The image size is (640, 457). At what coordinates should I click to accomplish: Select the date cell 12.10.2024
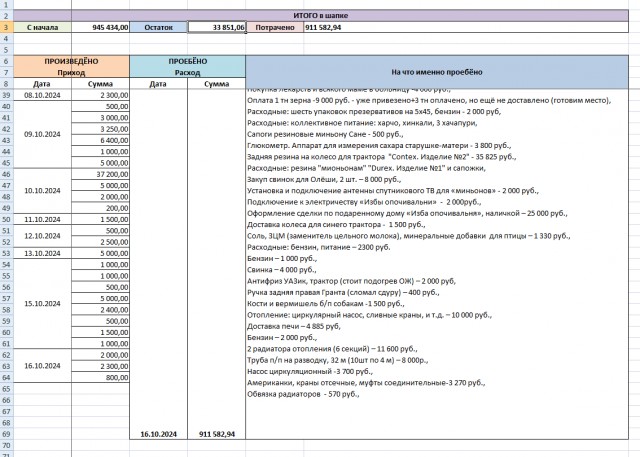pyautogui.click(x=42, y=236)
